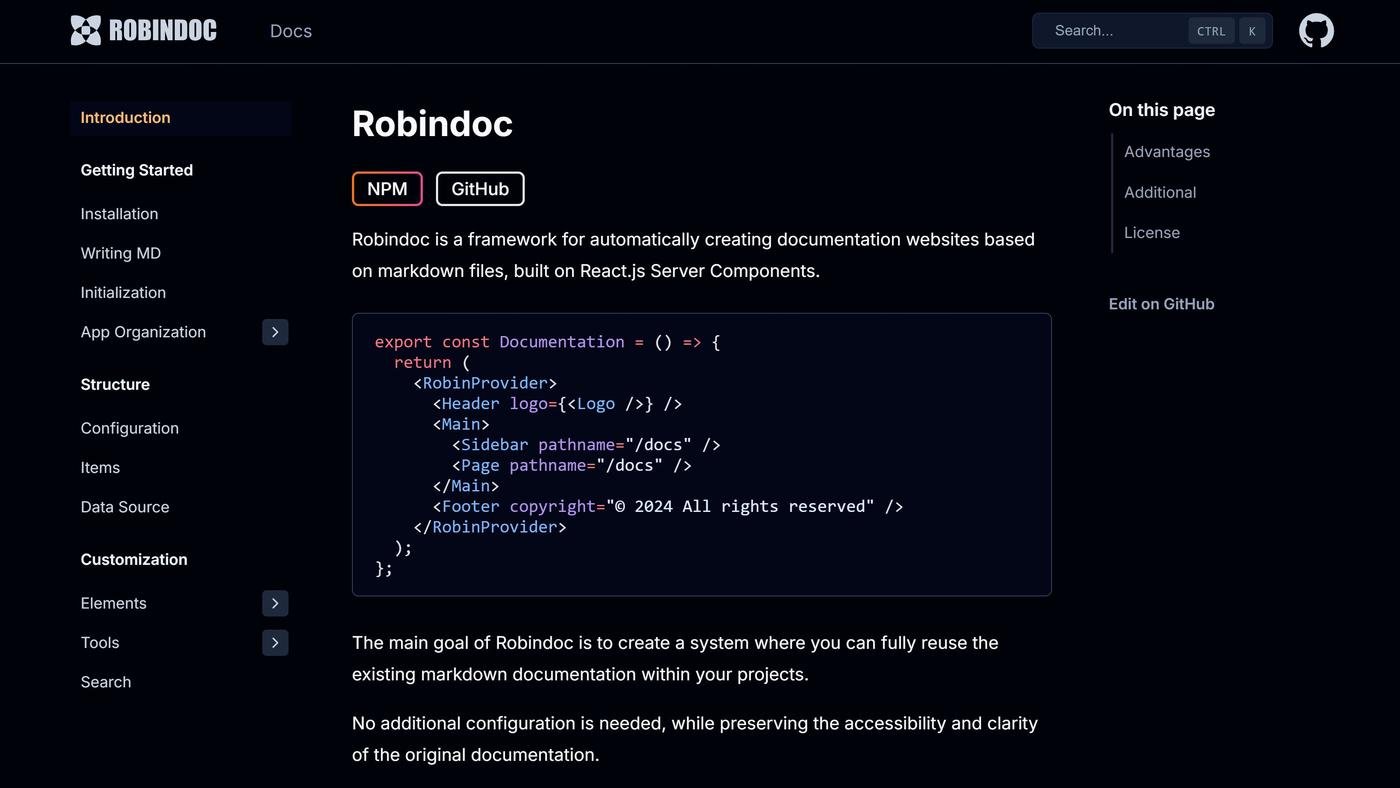
Task: Select Introduction in the sidebar
Action: [x=126, y=118]
